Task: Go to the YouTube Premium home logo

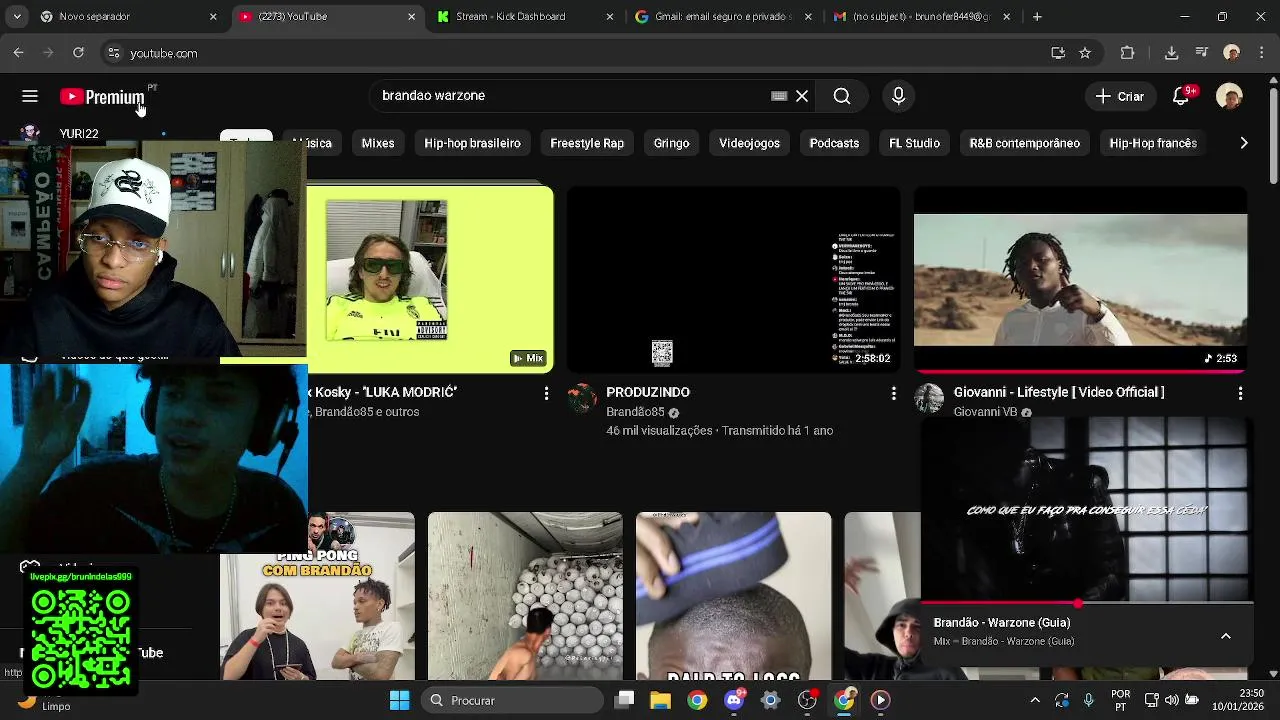Action: (x=103, y=97)
